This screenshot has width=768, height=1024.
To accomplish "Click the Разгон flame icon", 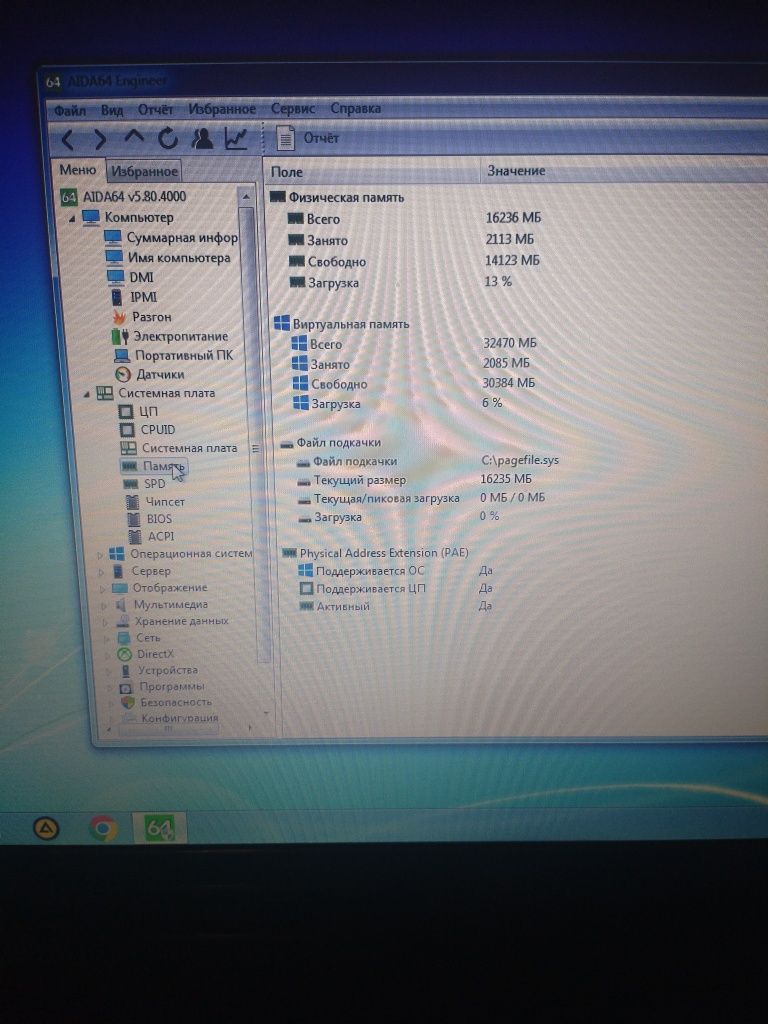I will (119, 317).
